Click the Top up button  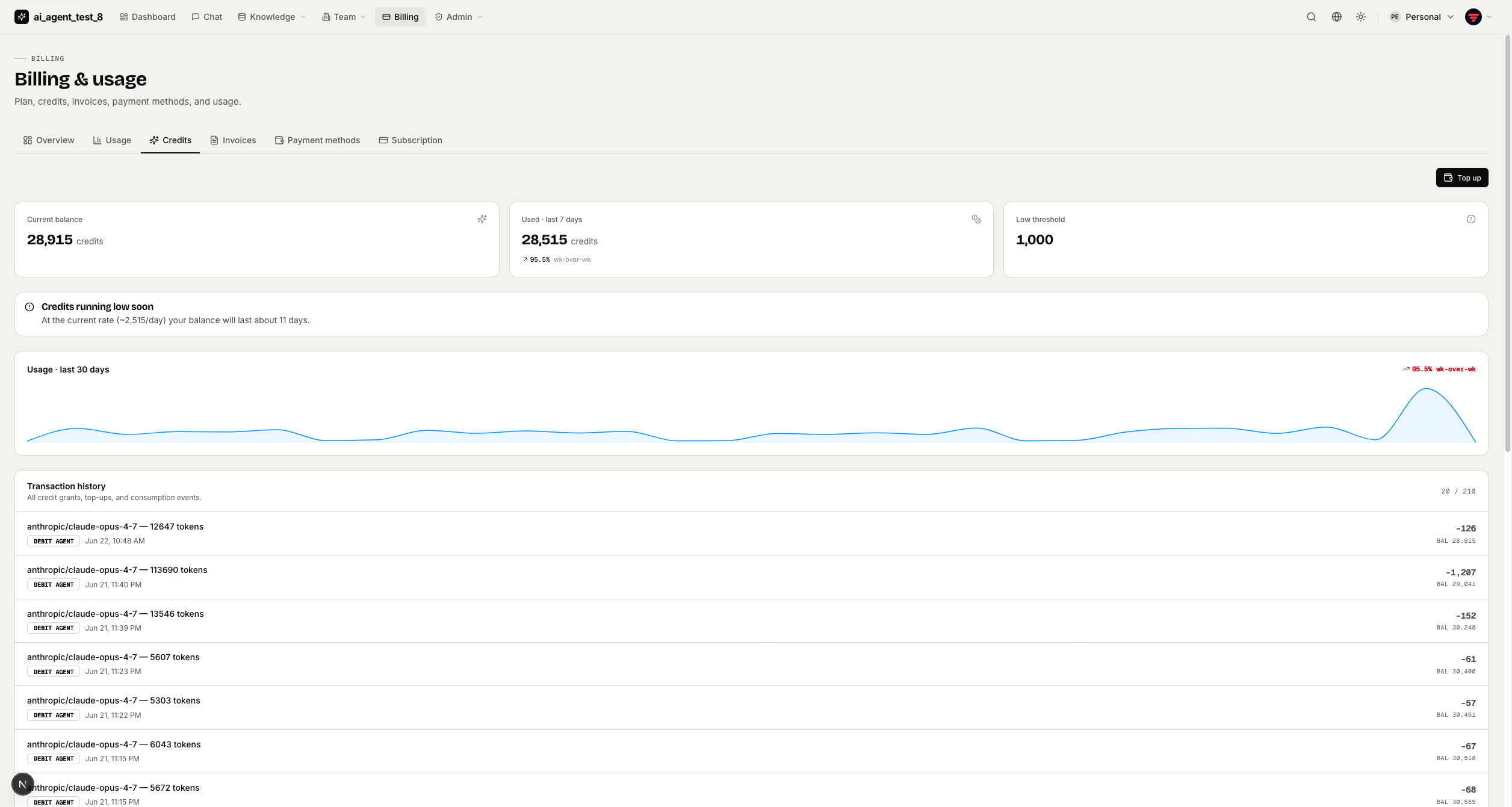pyautogui.click(x=1462, y=178)
